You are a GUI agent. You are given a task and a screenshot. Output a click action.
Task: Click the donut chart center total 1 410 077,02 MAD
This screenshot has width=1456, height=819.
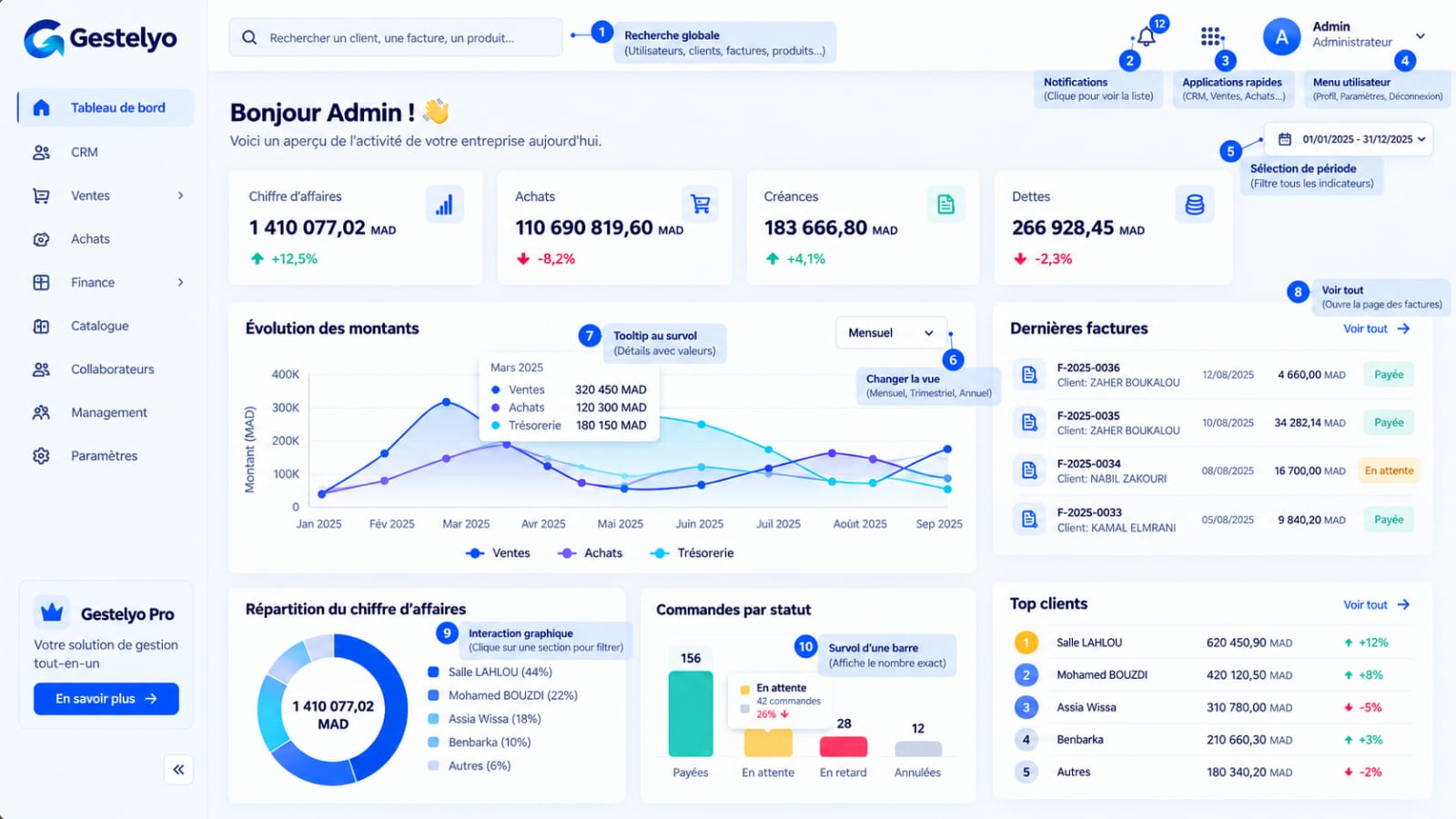(x=333, y=715)
